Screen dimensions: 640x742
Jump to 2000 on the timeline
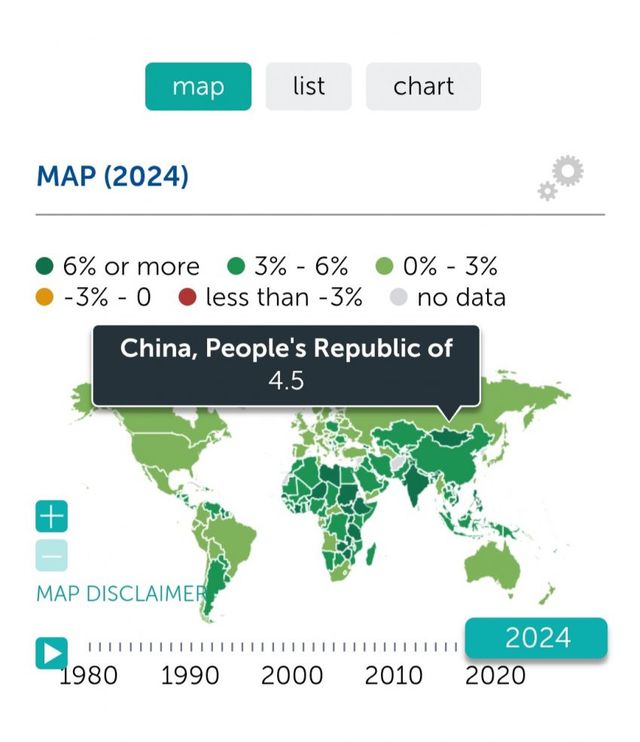tap(292, 675)
